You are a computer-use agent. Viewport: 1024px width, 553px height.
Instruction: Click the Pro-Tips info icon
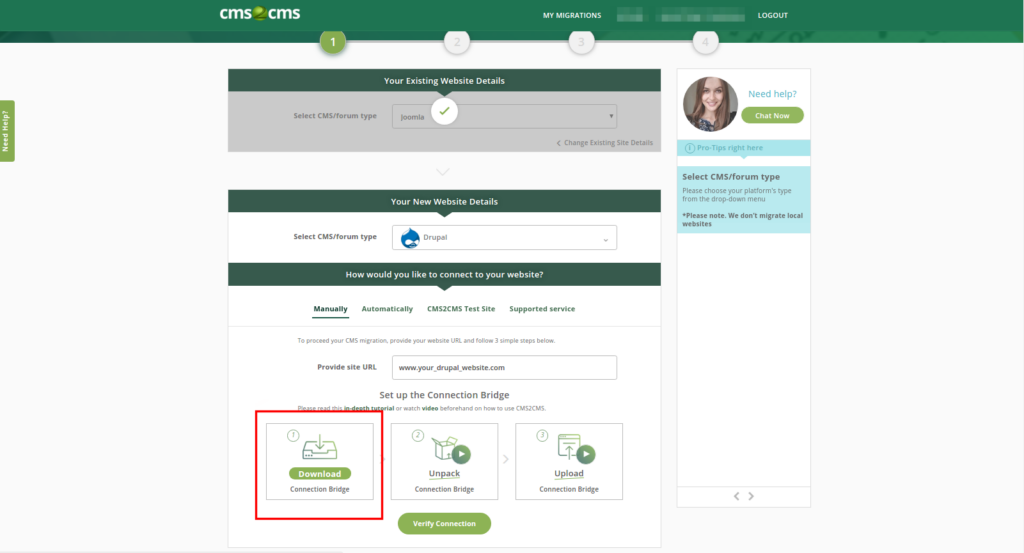(690, 148)
